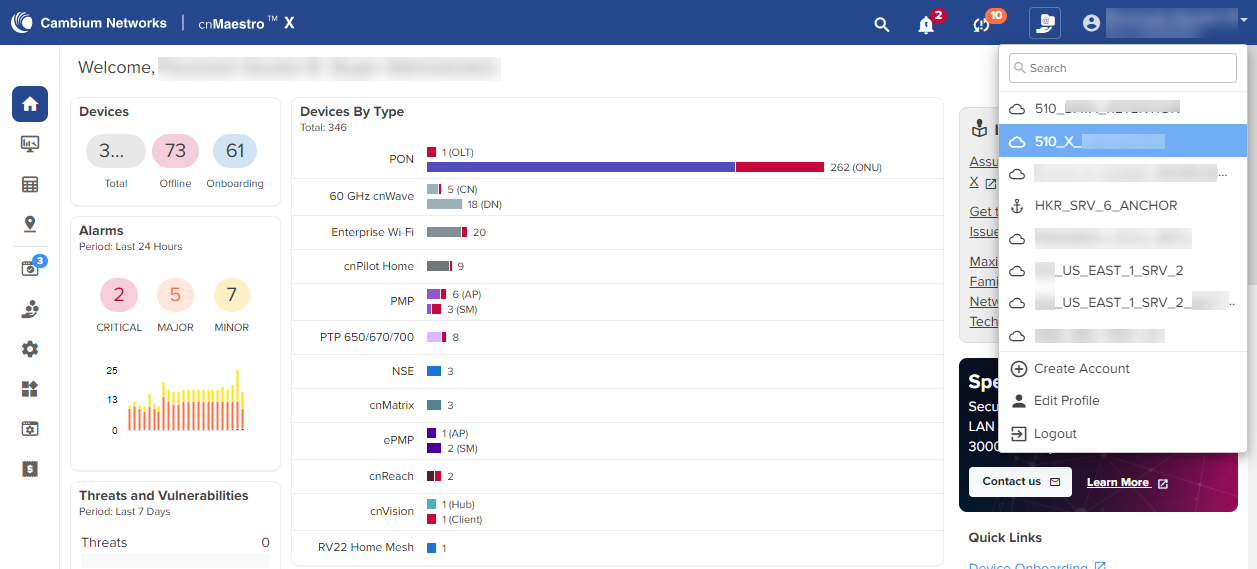This screenshot has height=569, width=1257.
Task: Open the sync alerts icon with badge 10
Action: pos(981,24)
